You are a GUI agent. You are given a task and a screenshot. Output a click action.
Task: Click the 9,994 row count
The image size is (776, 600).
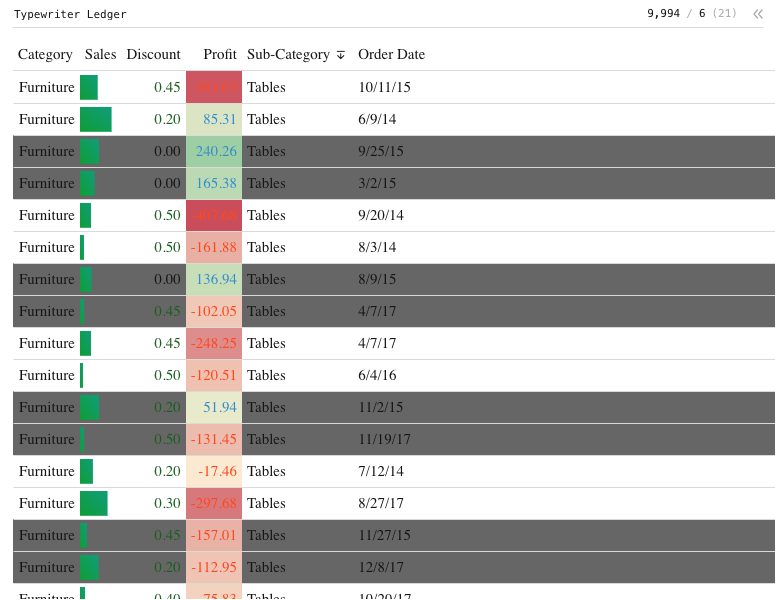pyautogui.click(x=663, y=13)
